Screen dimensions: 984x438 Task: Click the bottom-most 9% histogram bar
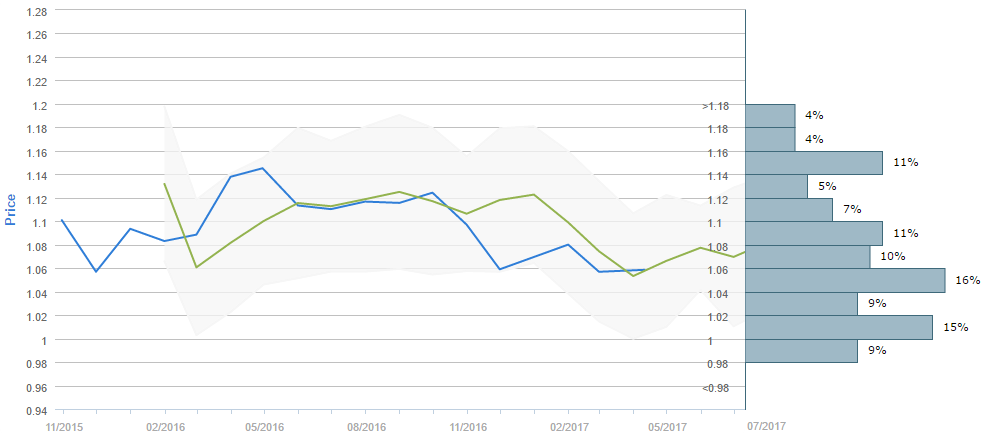click(x=801, y=351)
